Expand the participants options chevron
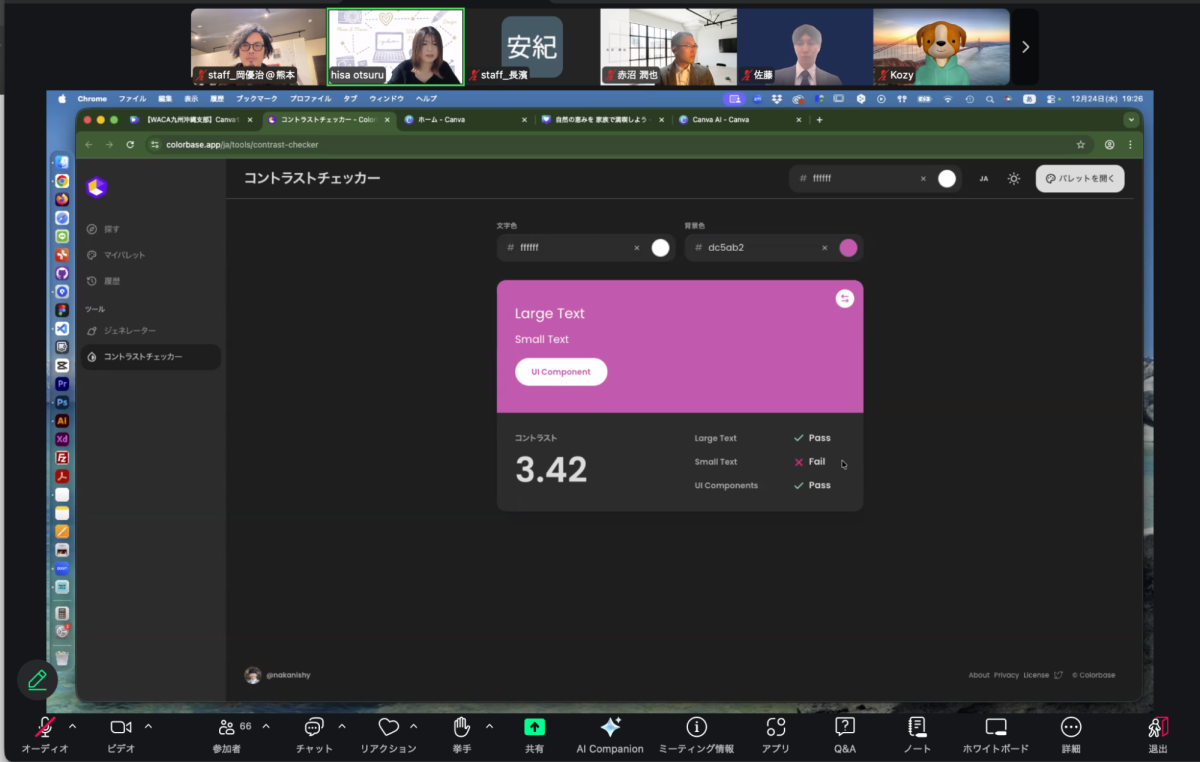 click(x=266, y=726)
